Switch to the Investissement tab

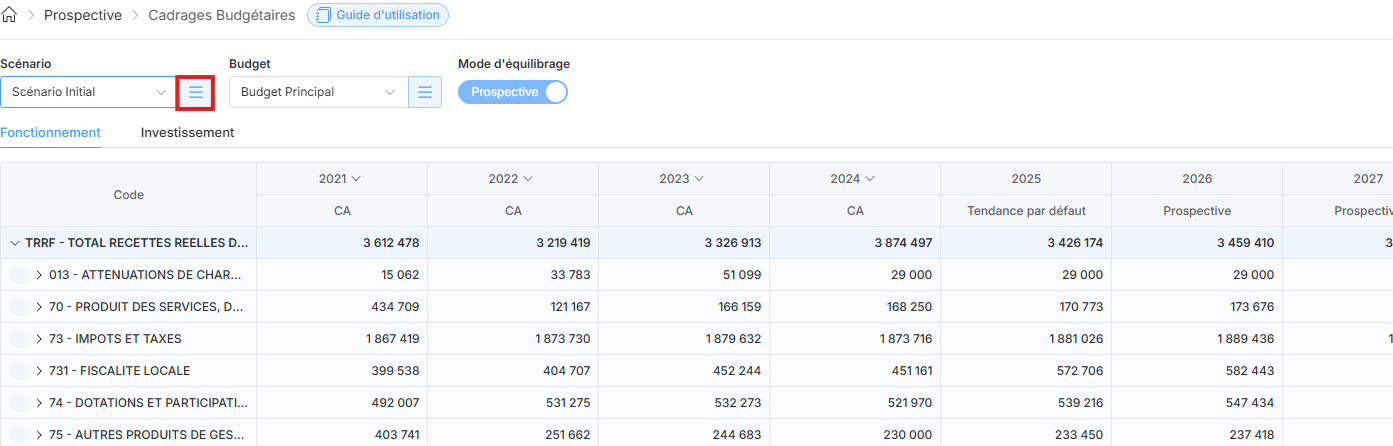[x=187, y=132]
